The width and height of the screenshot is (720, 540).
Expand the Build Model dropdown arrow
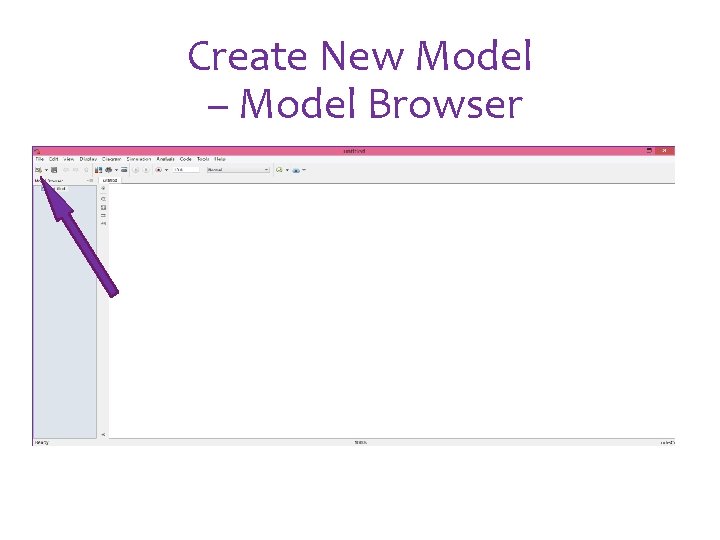pos(304,170)
